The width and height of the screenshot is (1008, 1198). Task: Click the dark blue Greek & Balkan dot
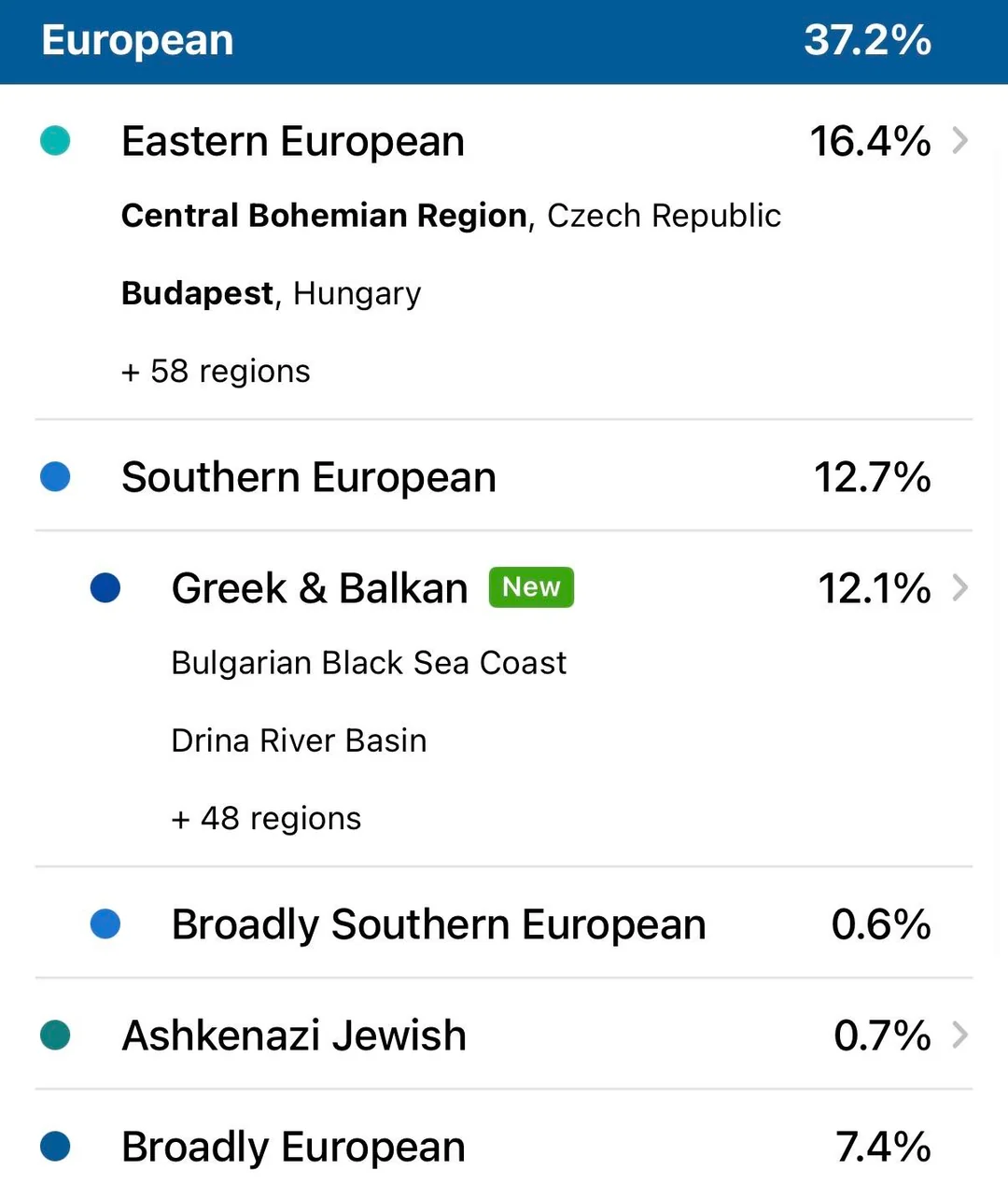105,588
